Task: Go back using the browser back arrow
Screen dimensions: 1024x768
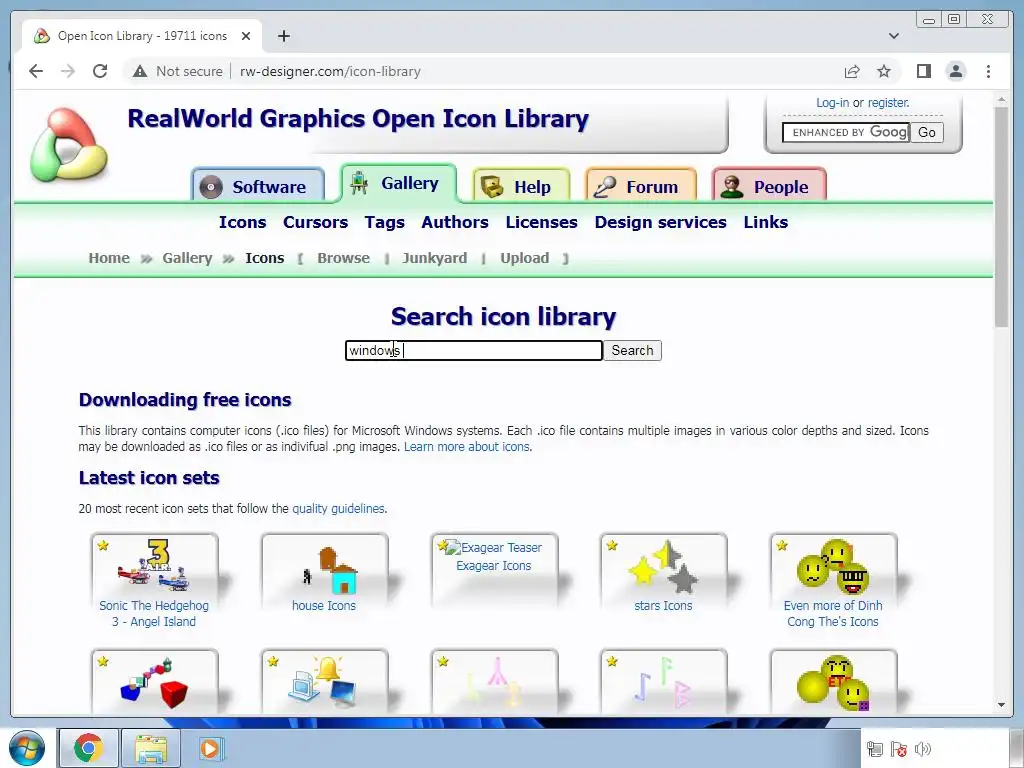Action: point(36,71)
